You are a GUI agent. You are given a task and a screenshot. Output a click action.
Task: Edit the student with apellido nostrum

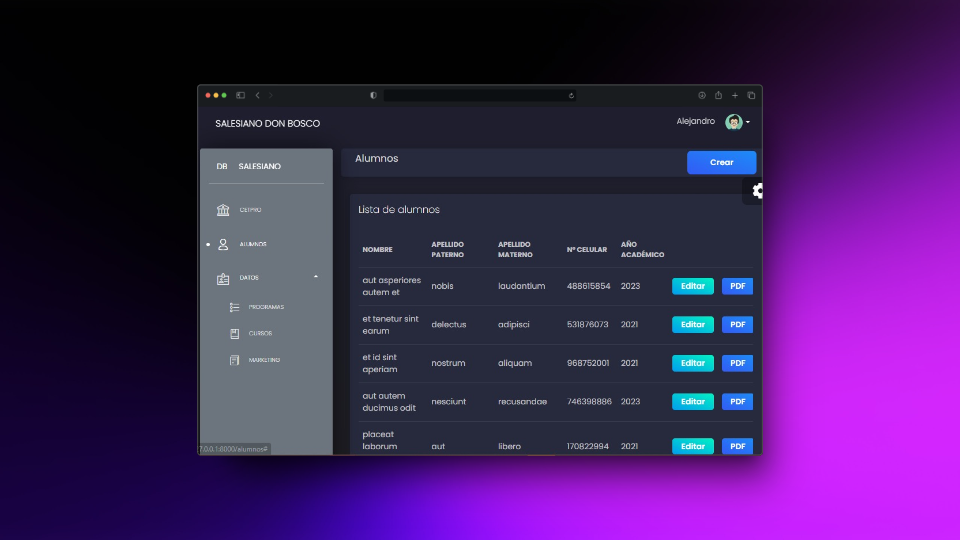coord(692,363)
